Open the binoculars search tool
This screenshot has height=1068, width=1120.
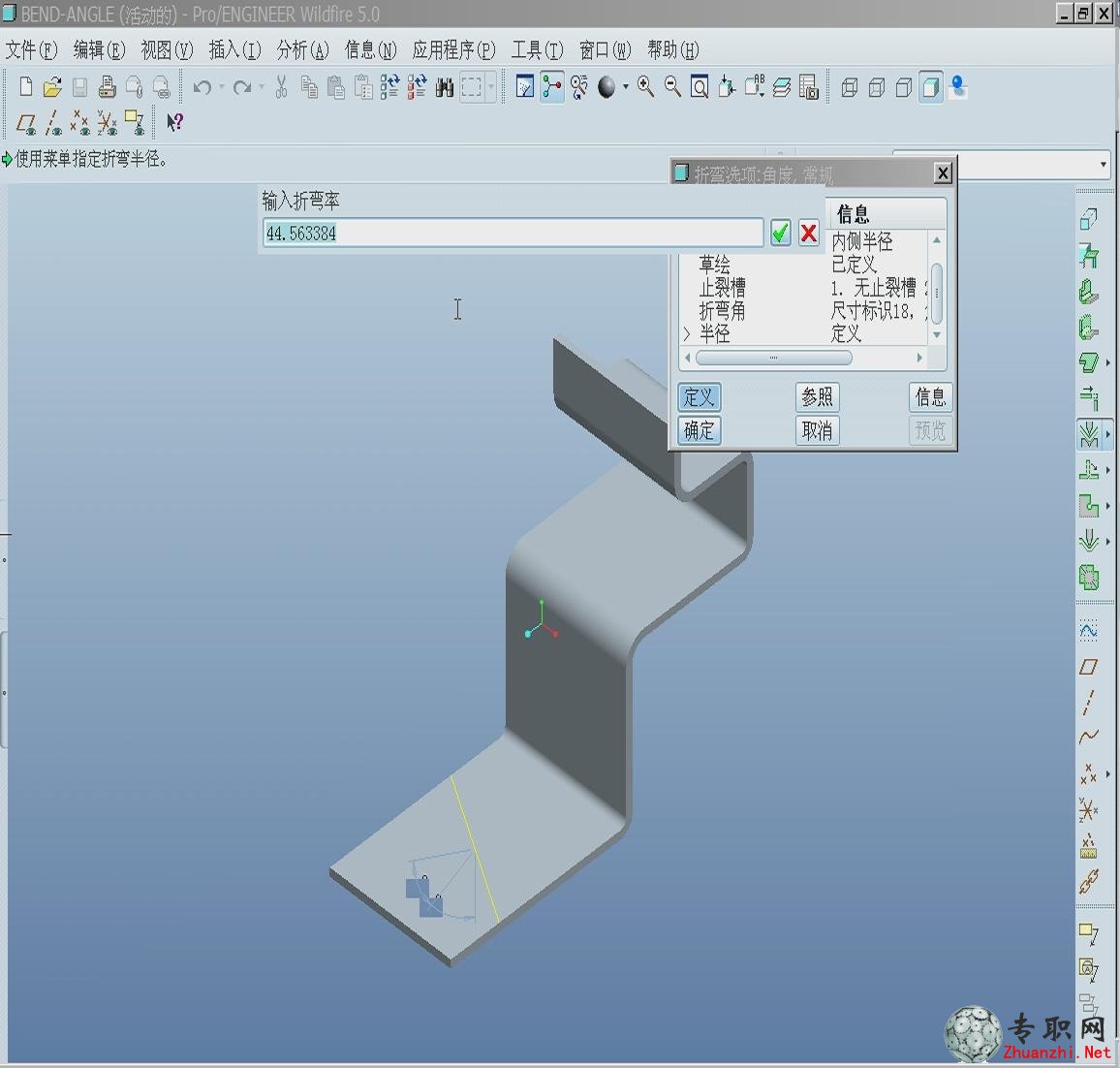pos(445,87)
